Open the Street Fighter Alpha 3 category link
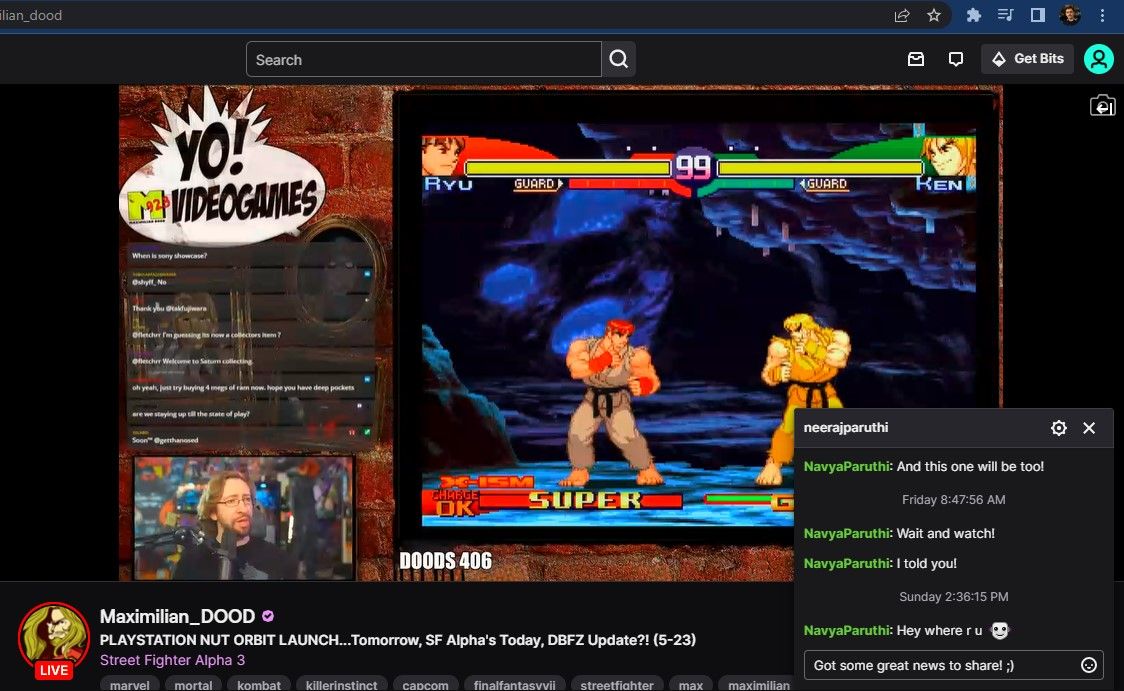Screen dimensions: 1124x691 click(x=172, y=660)
